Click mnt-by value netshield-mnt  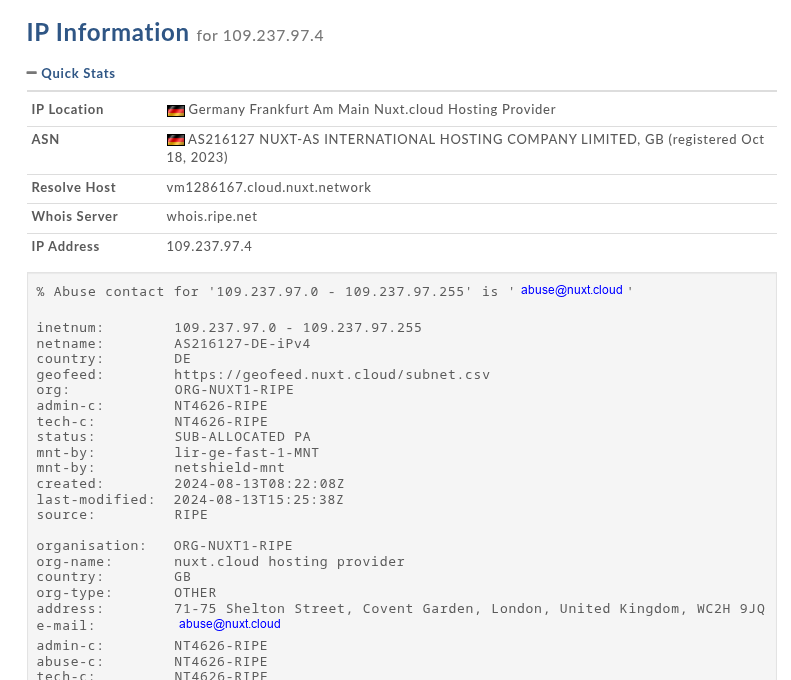(230, 468)
